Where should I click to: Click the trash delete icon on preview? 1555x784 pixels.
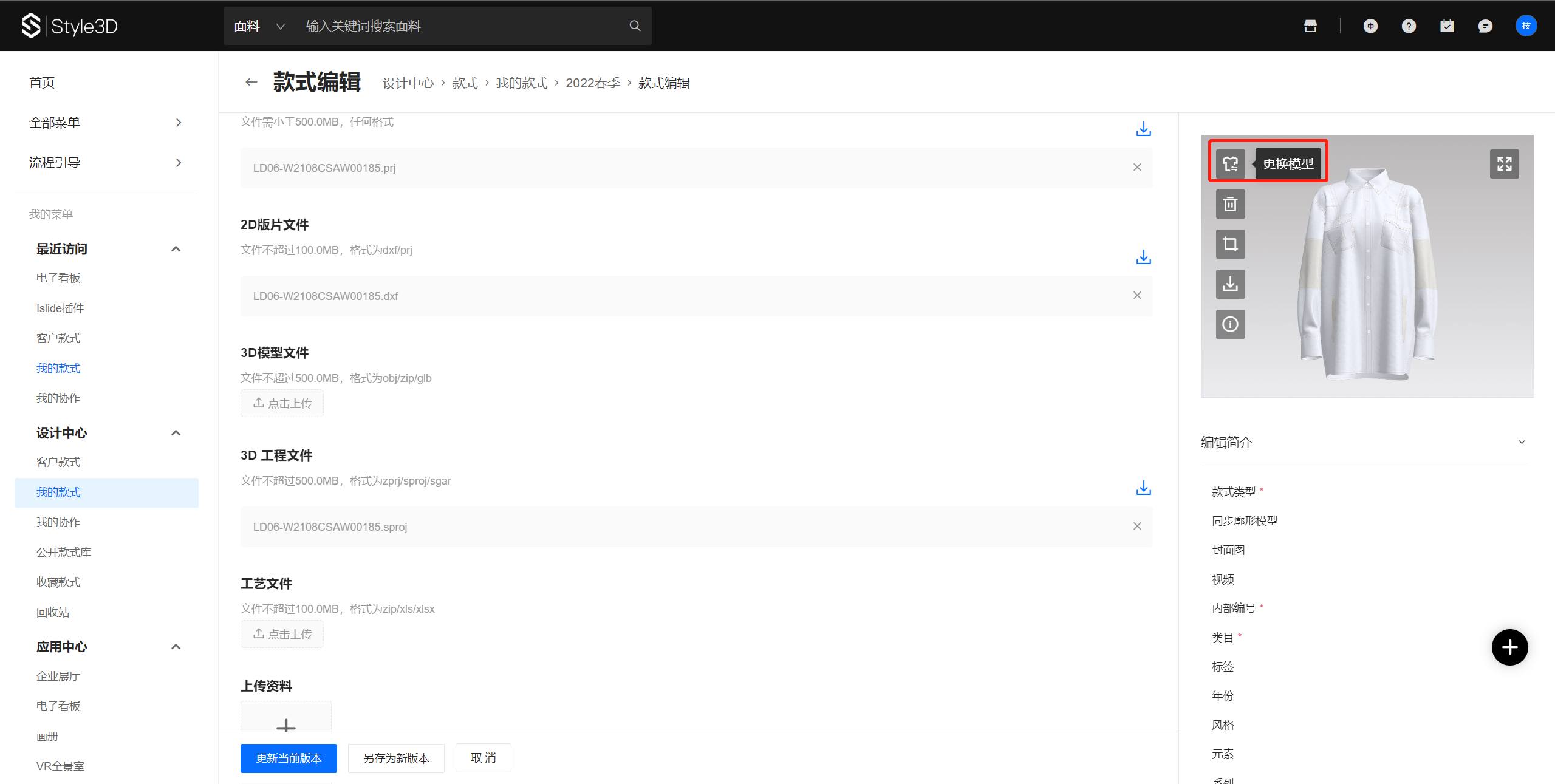(x=1230, y=204)
